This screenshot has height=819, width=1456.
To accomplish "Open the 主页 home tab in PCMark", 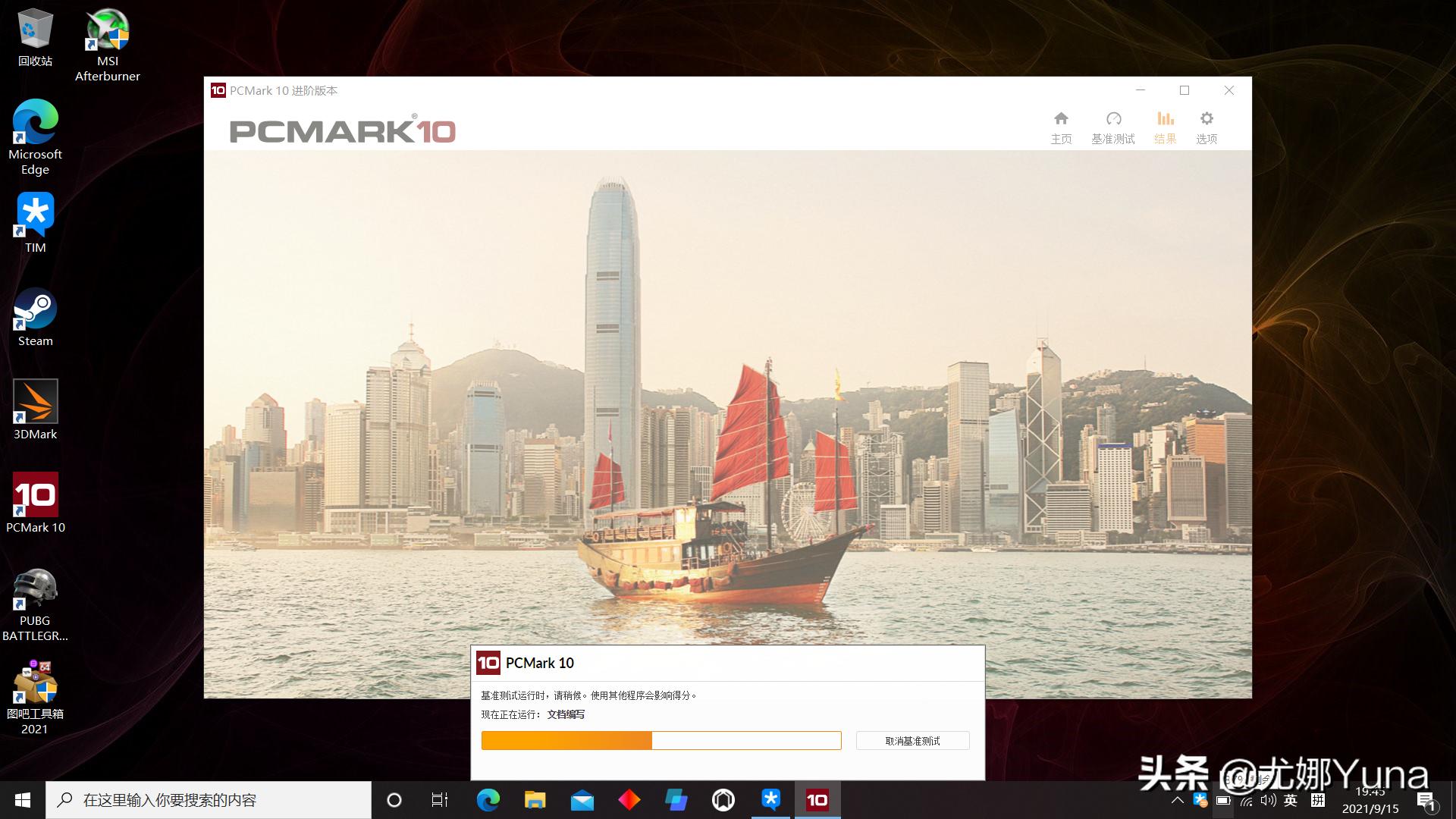I will coord(1061,127).
